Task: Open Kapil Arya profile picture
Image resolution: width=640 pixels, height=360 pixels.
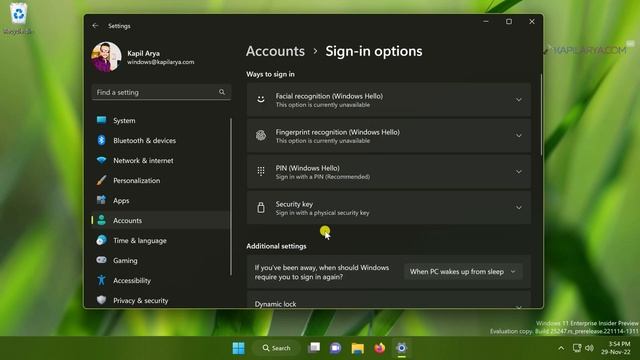Action: click(x=106, y=57)
